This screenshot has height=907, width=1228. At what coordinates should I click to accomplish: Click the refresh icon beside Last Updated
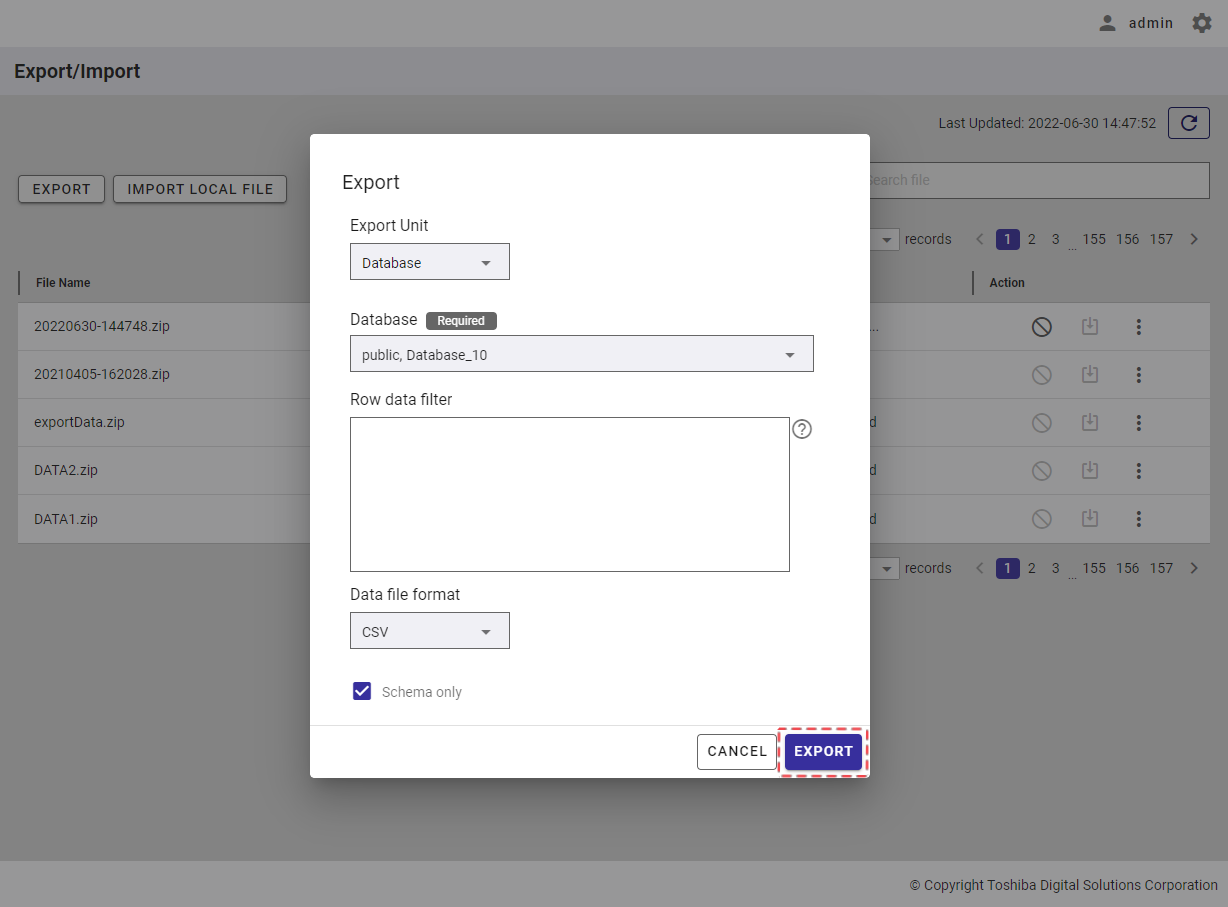click(1188, 123)
